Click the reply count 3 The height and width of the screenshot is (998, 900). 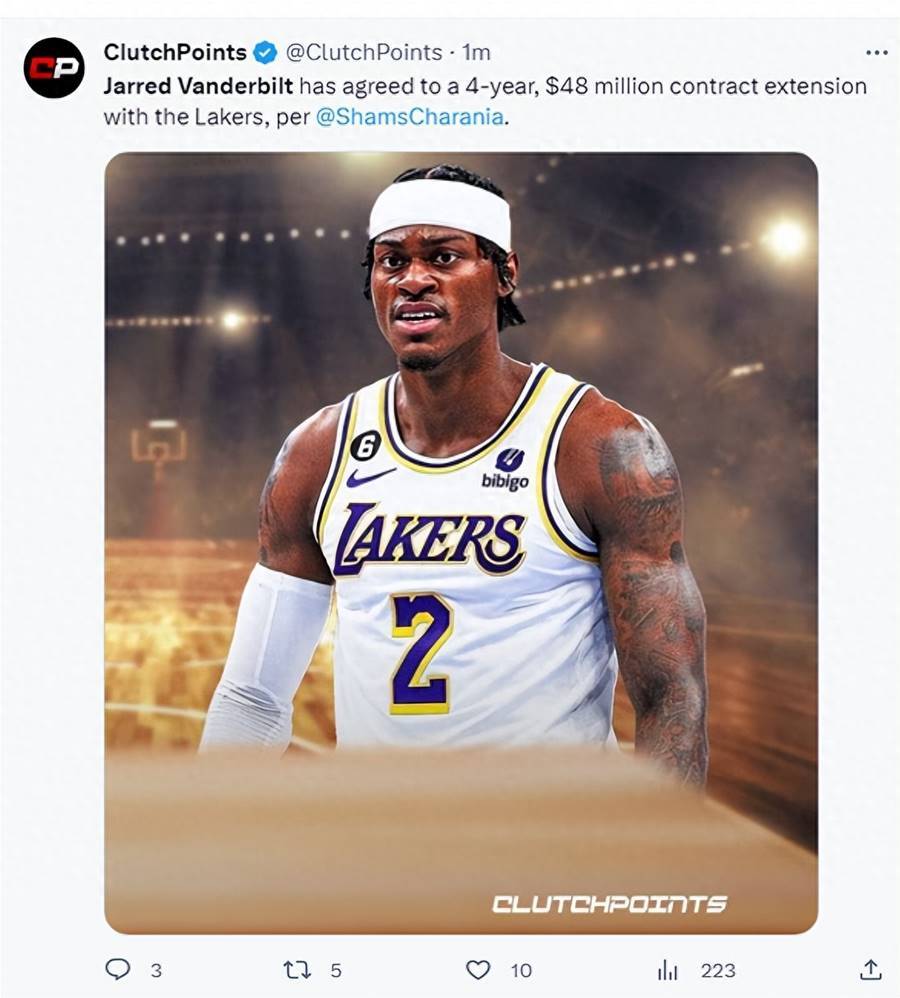156,970
